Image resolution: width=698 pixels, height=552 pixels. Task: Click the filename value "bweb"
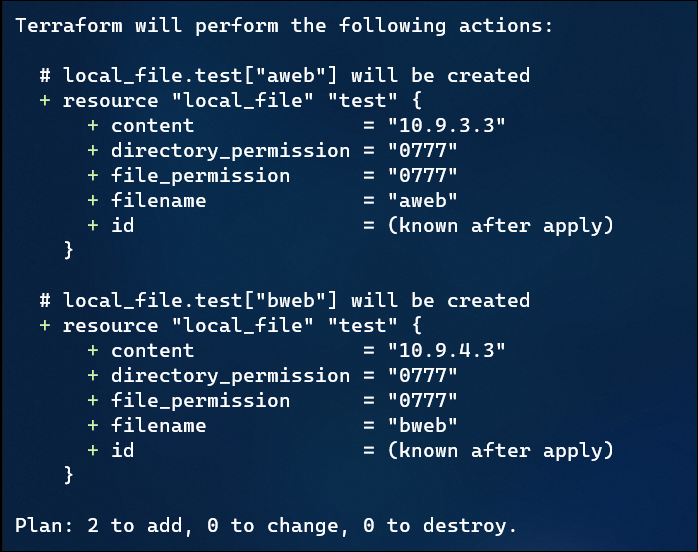423,426
